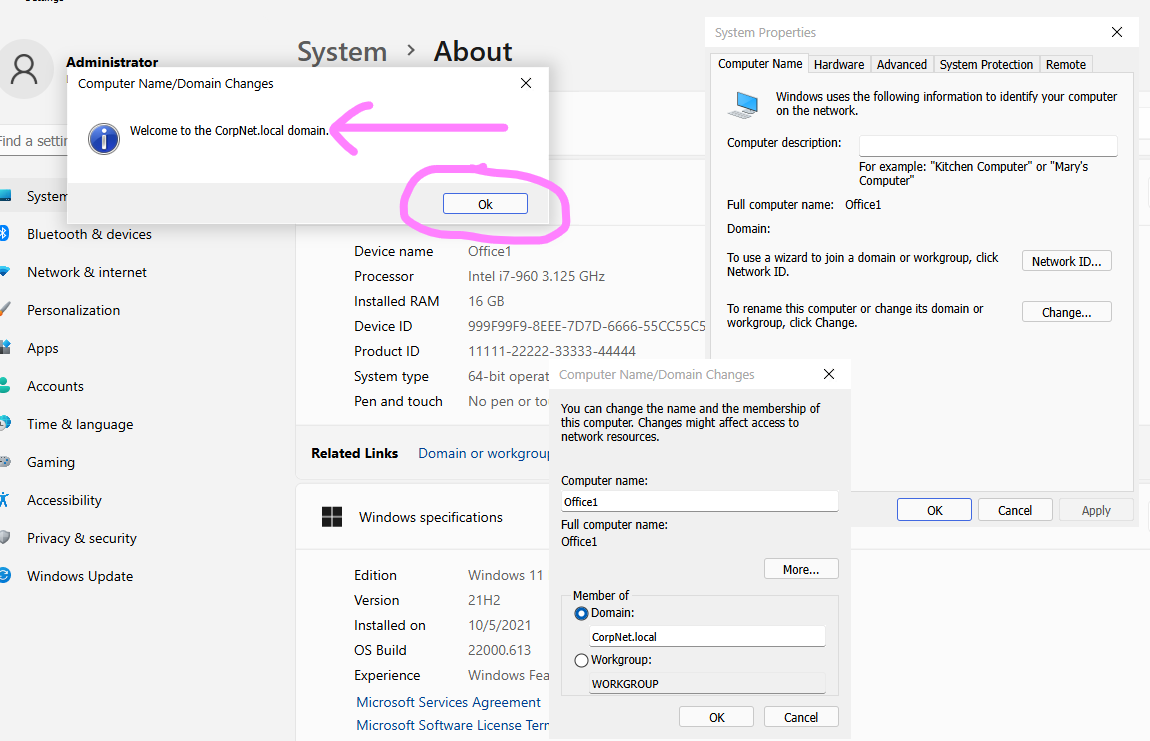Click the blue information icon in welcome dialog
The width and height of the screenshot is (1150, 741).
tap(104, 139)
